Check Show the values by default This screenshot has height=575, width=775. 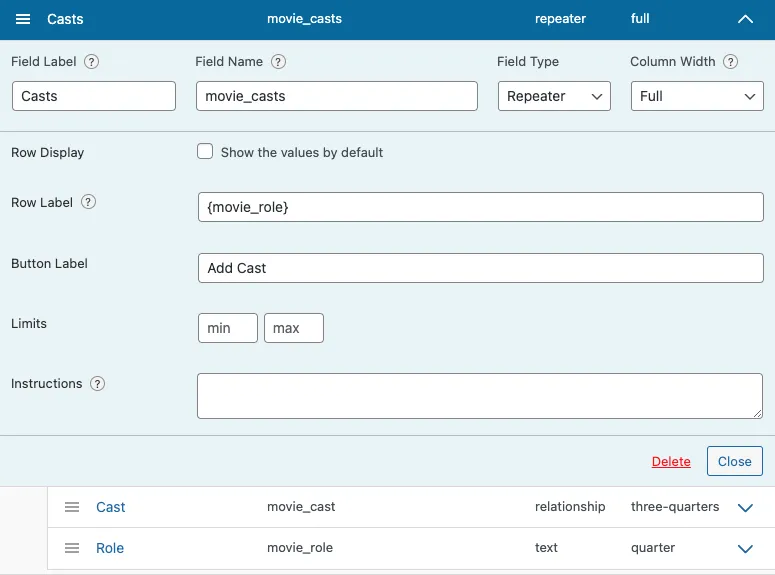point(205,151)
